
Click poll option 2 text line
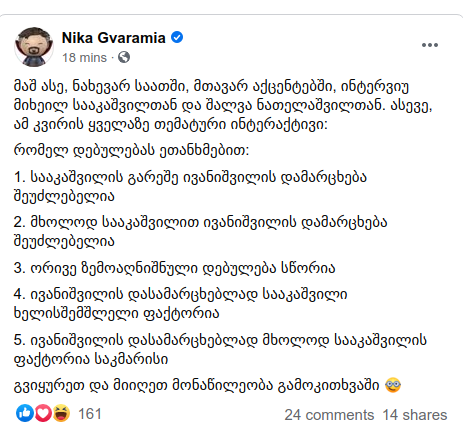click(200, 232)
